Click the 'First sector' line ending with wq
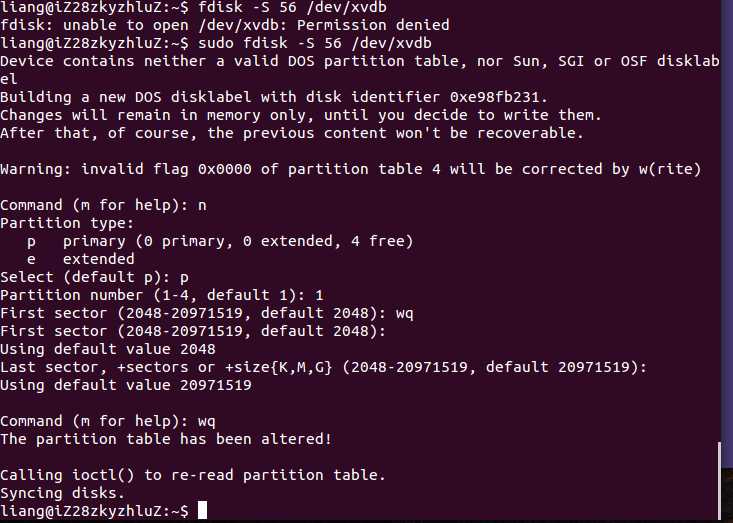 coord(207,313)
